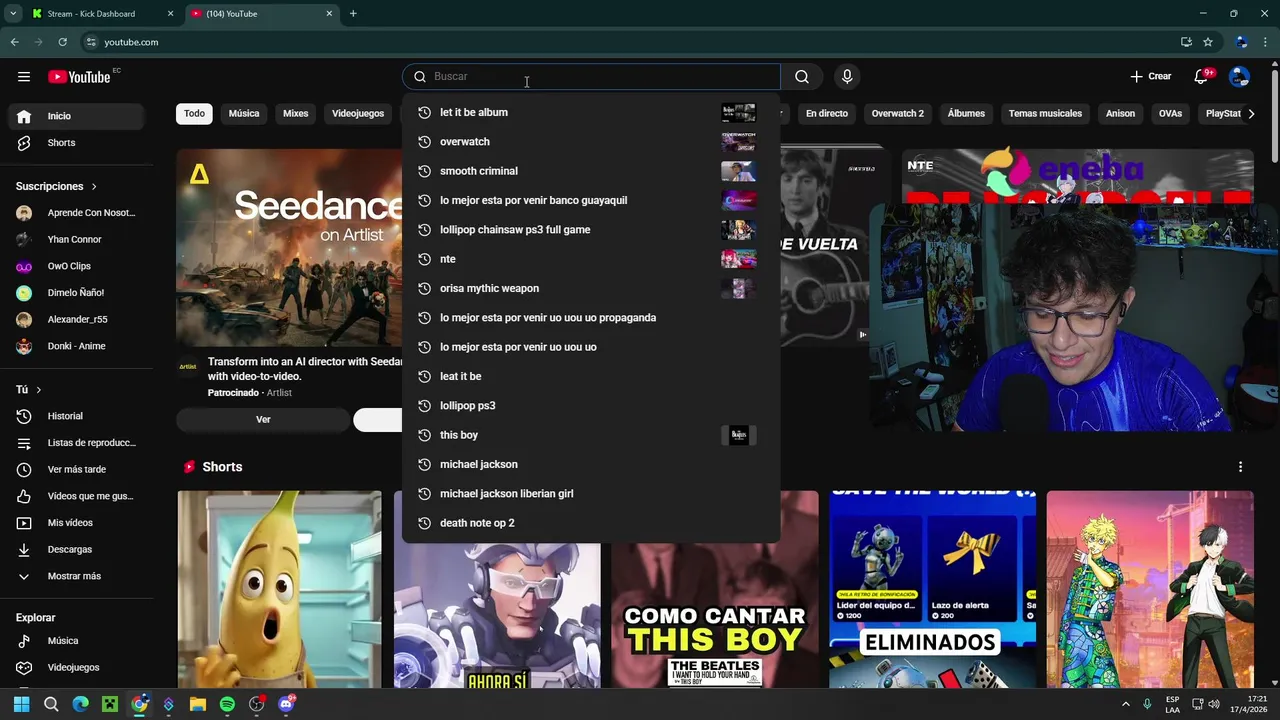Open Ver más tarde
Screen dimensions: 1280x720
(x=78, y=470)
